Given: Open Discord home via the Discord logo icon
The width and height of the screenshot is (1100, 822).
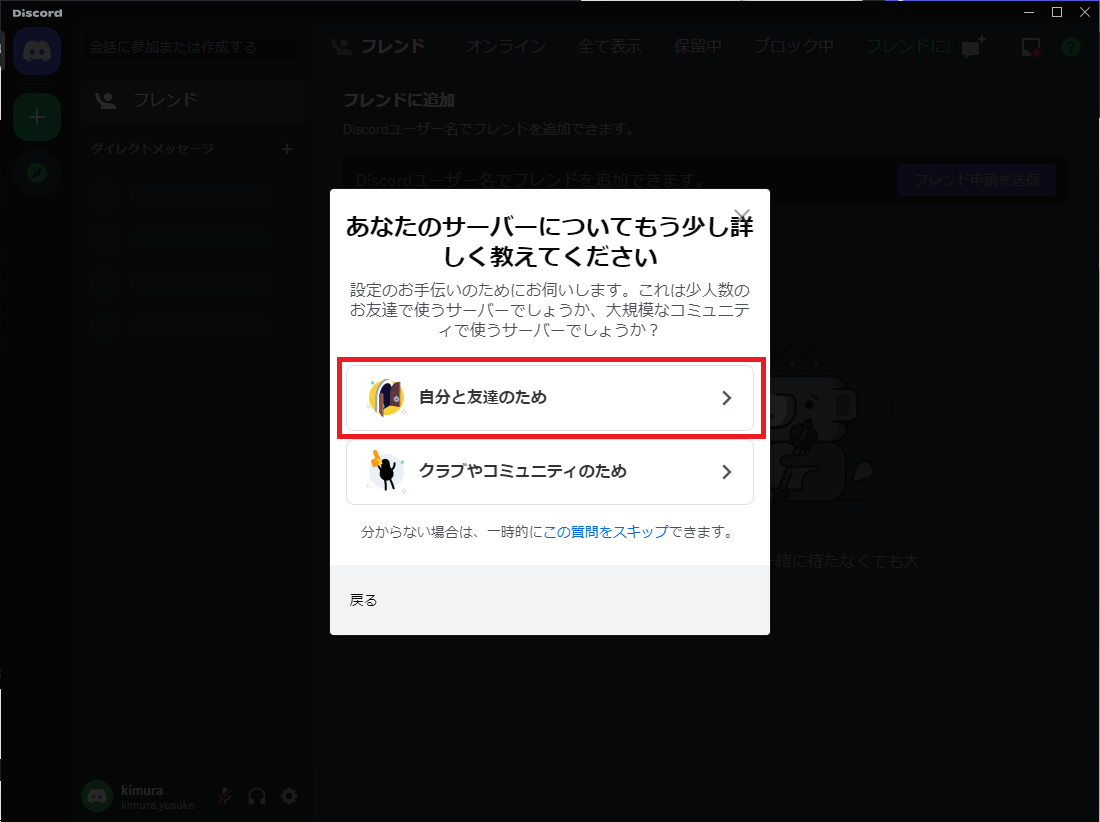Looking at the screenshot, I should (37, 50).
